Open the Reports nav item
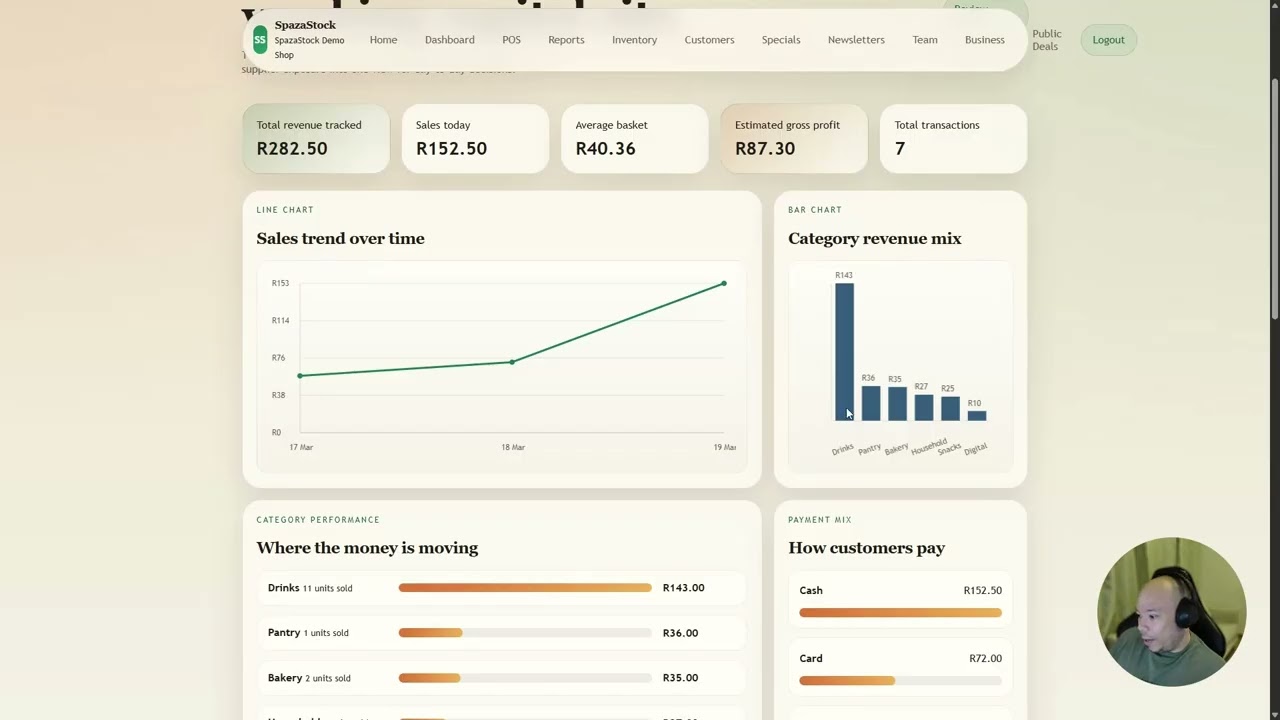Image resolution: width=1280 pixels, height=720 pixels. click(x=566, y=40)
